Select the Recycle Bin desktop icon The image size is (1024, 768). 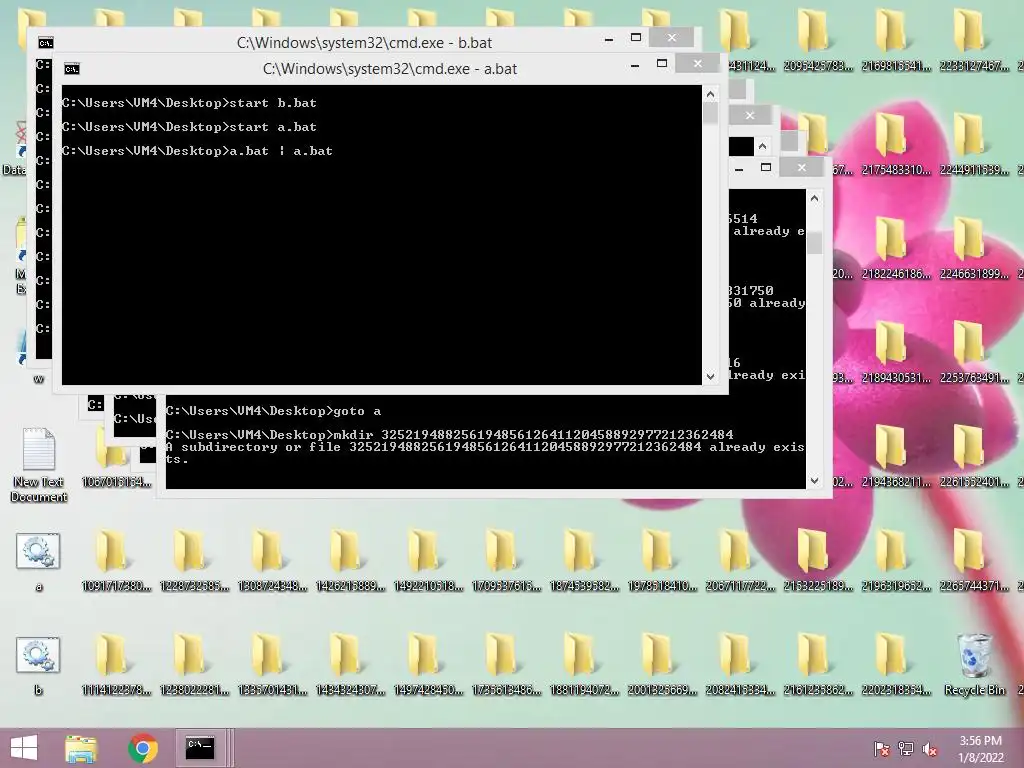(x=974, y=665)
